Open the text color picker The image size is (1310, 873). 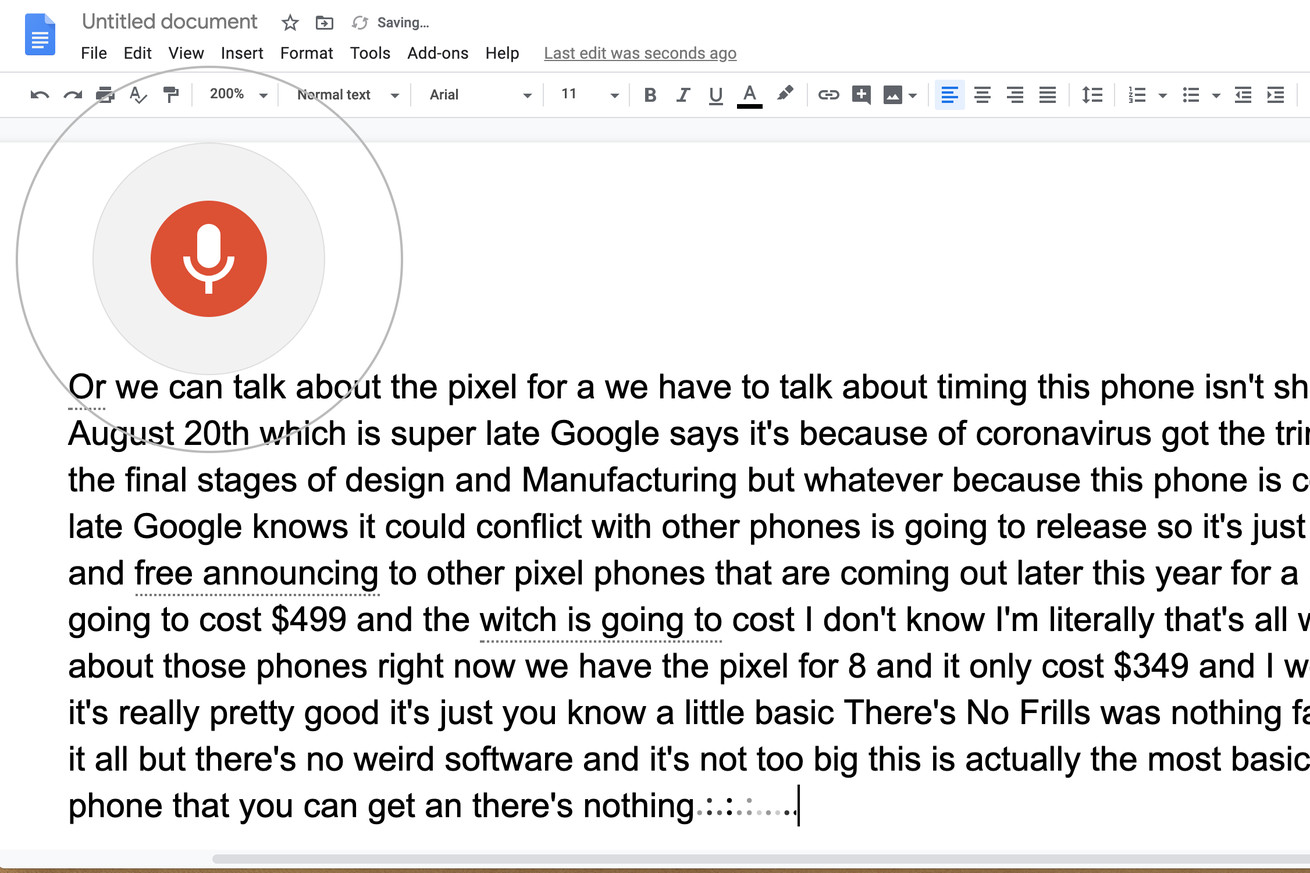(749, 95)
